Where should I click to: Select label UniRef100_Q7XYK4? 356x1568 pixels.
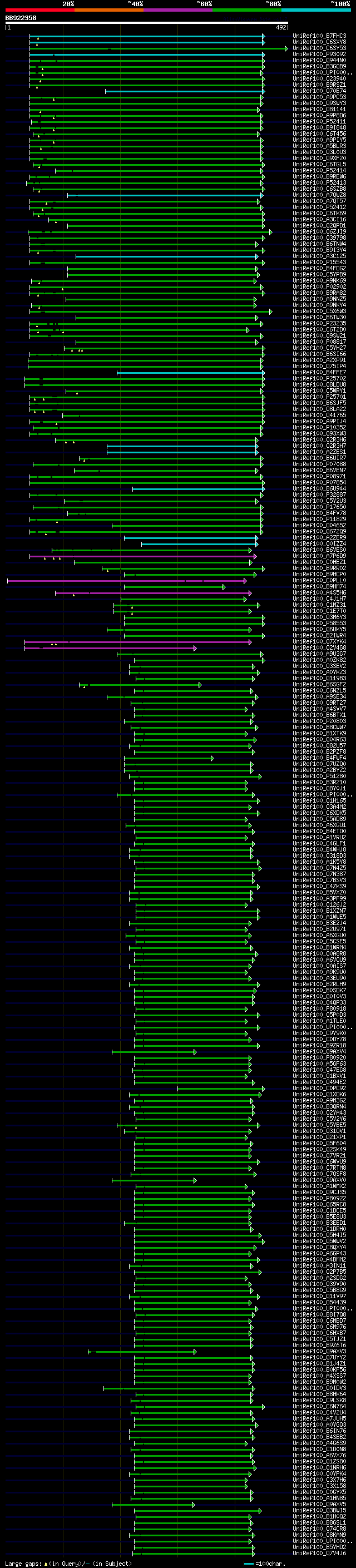(319, 641)
